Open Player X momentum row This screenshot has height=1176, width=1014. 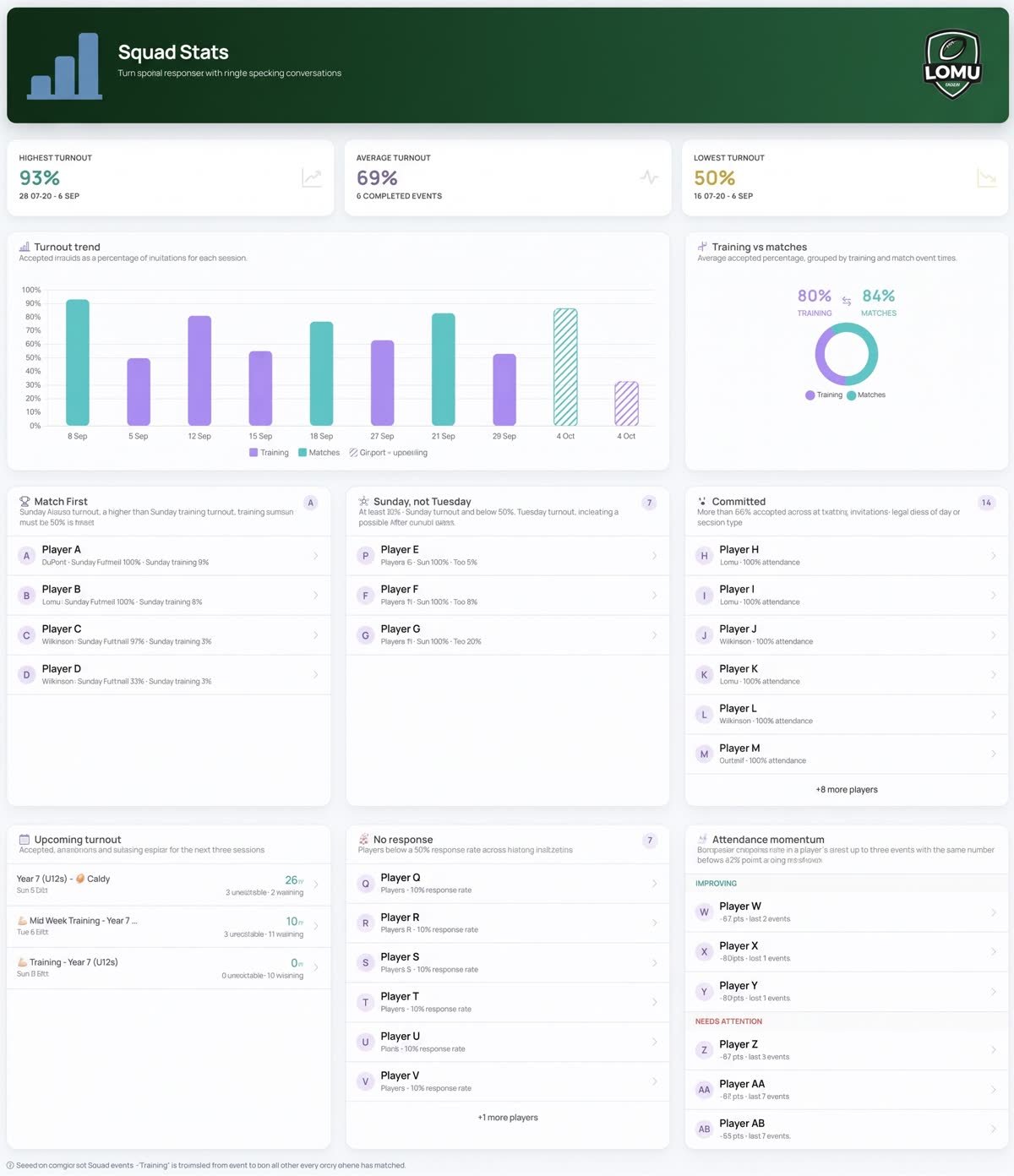847,952
